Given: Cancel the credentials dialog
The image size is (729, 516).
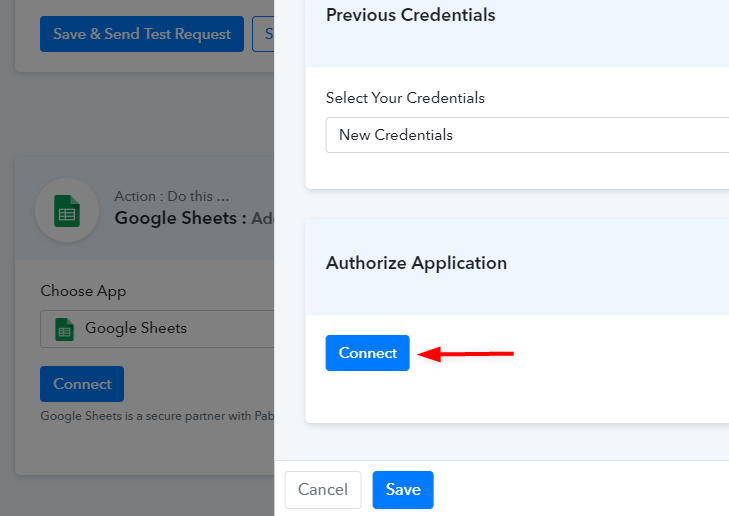Looking at the screenshot, I should [x=323, y=490].
